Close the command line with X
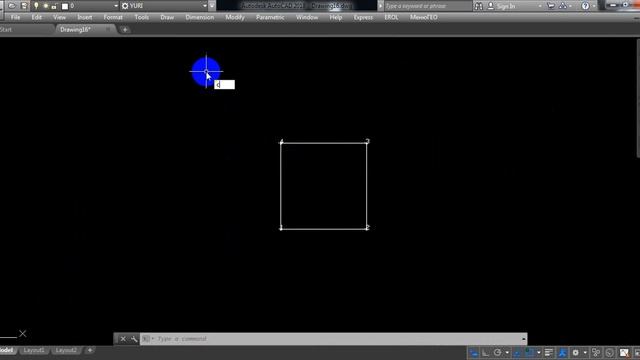Viewport: 640px width, 360px height. point(123,339)
